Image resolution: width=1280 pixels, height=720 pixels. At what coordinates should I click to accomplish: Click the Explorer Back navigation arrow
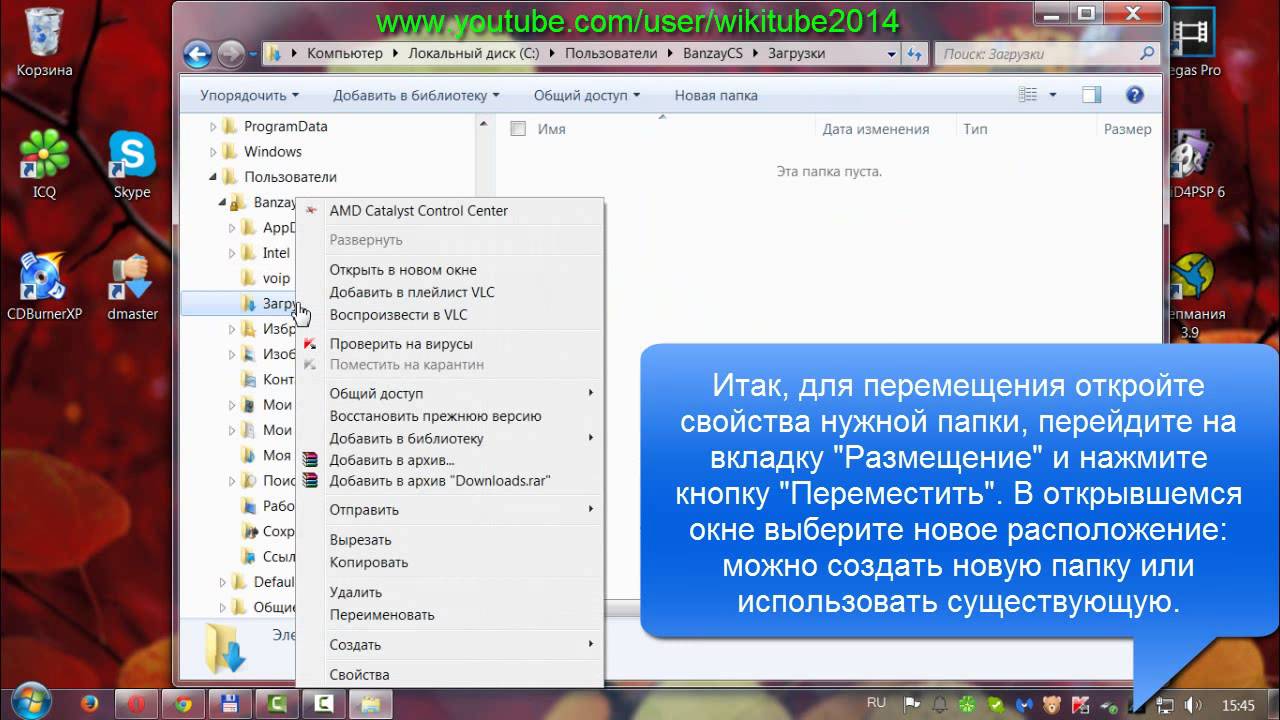pyautogui.click(x=198, y=54)
